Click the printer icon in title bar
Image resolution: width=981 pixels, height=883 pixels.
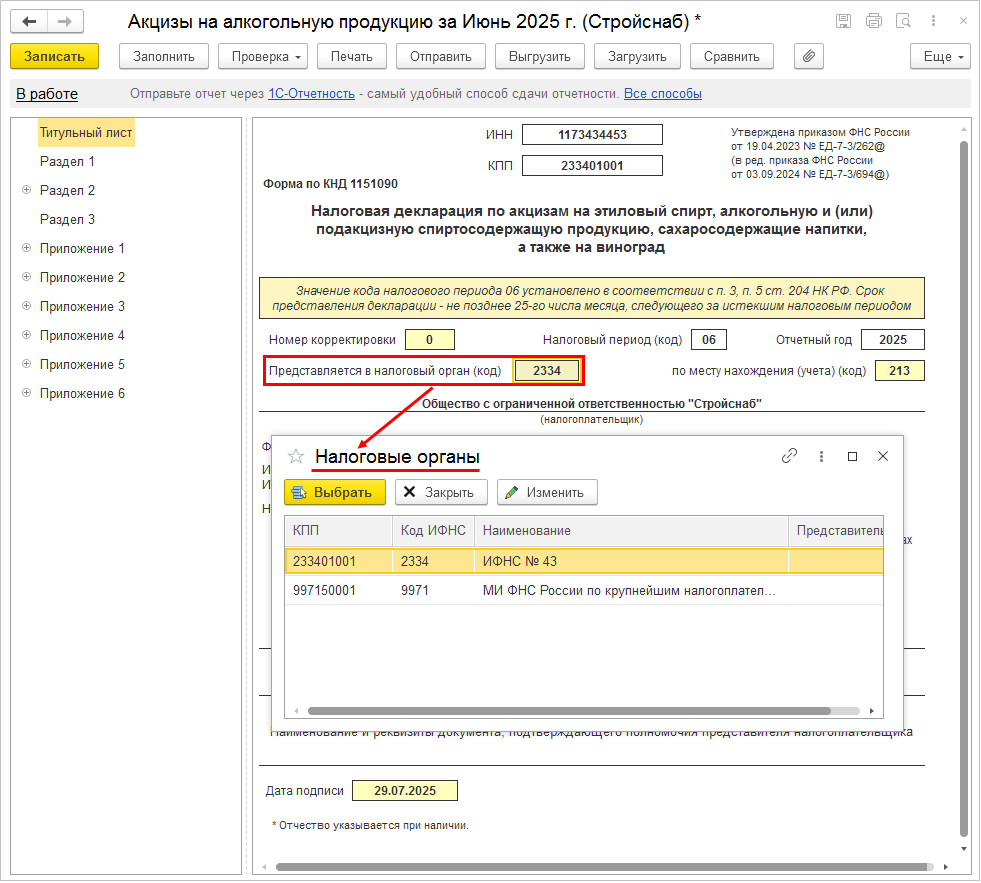coord(873,21)
